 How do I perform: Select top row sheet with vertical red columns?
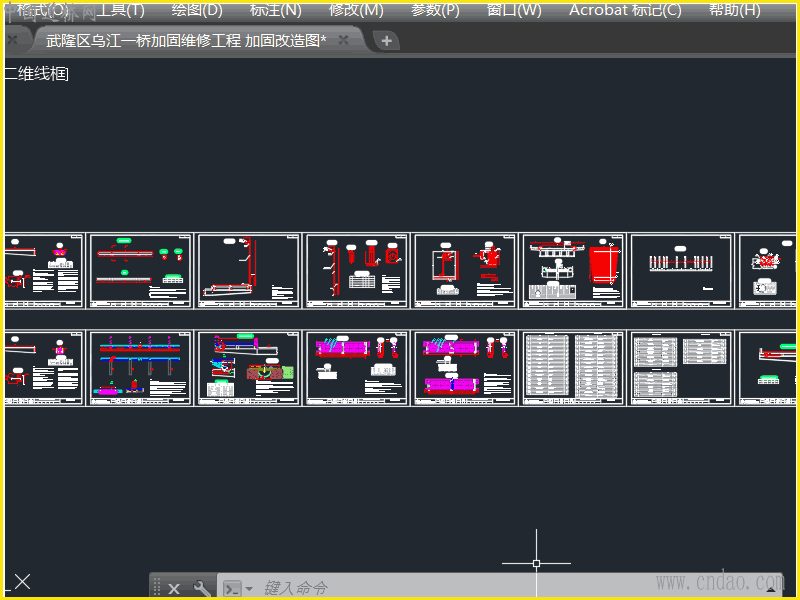pos(357,271)
